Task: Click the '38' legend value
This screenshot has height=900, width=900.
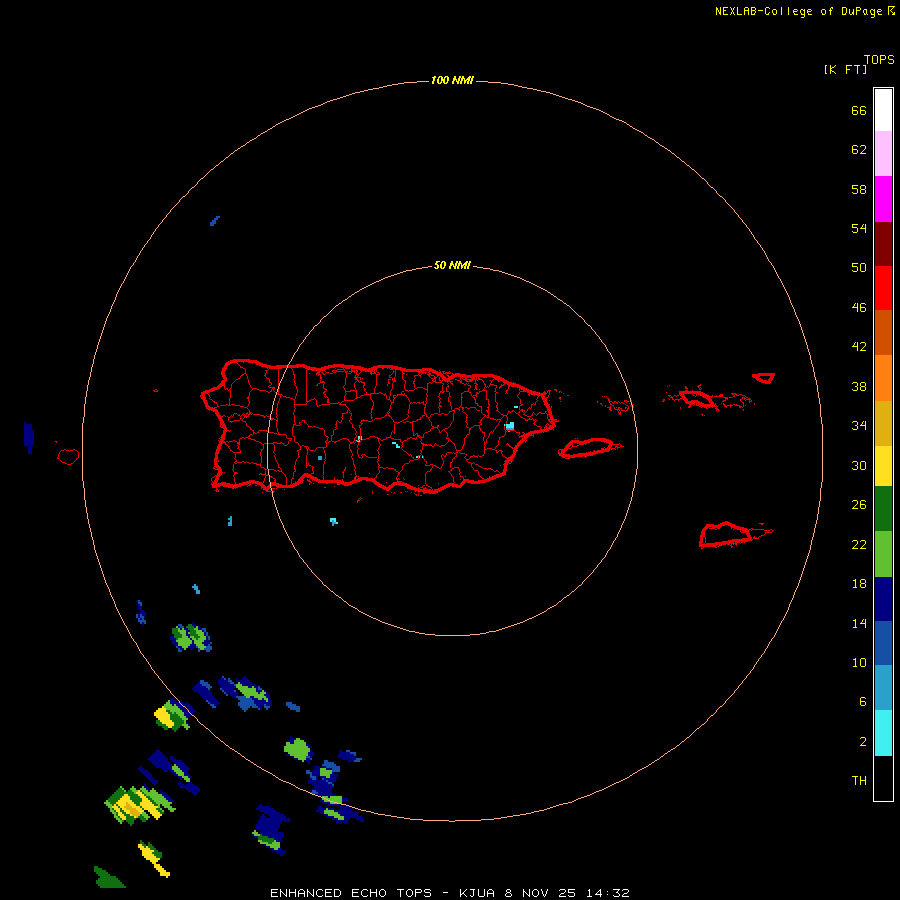Action: click(x=859, y=386)
